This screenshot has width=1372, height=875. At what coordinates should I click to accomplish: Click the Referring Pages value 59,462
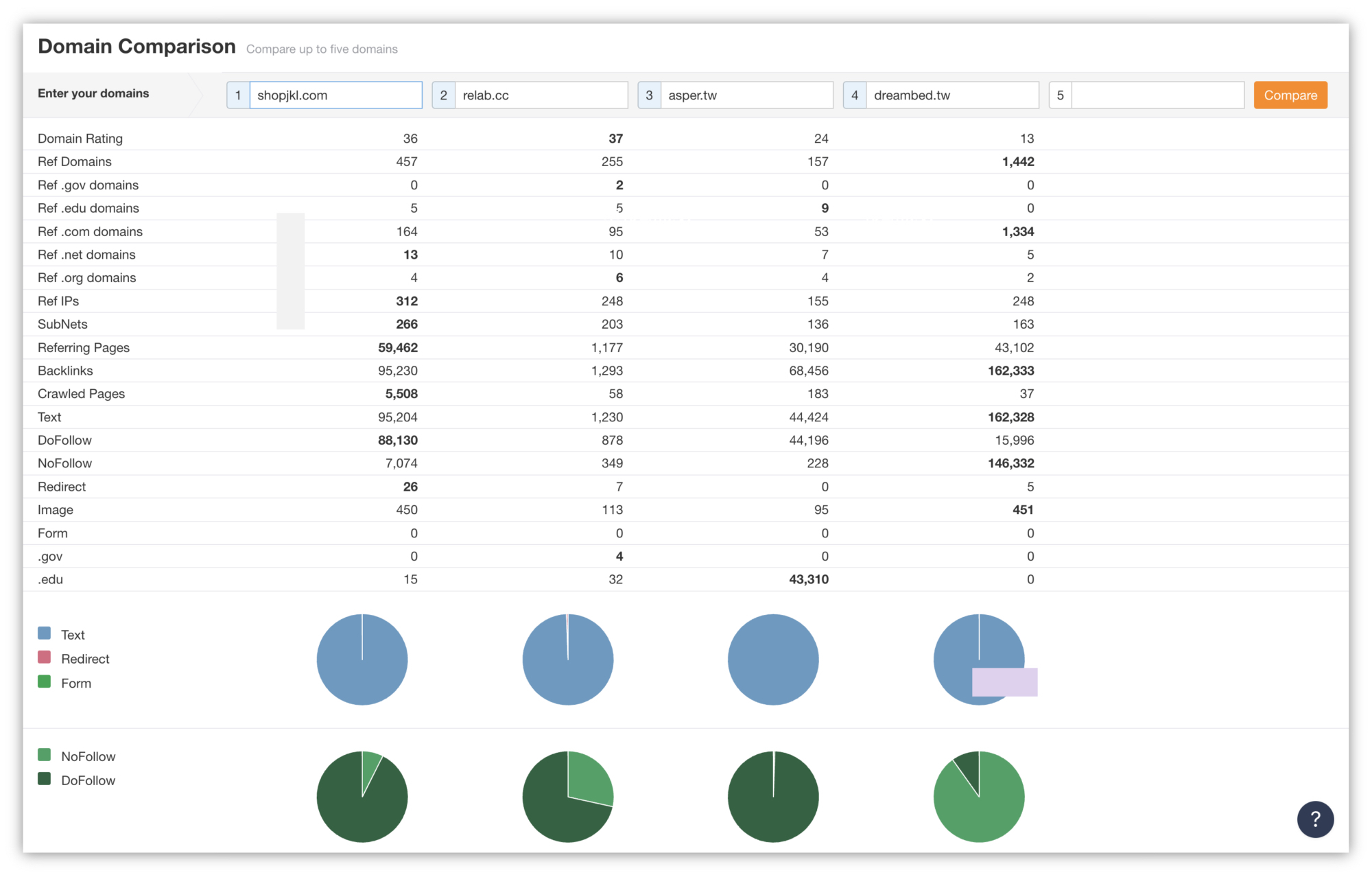[397, 348]
